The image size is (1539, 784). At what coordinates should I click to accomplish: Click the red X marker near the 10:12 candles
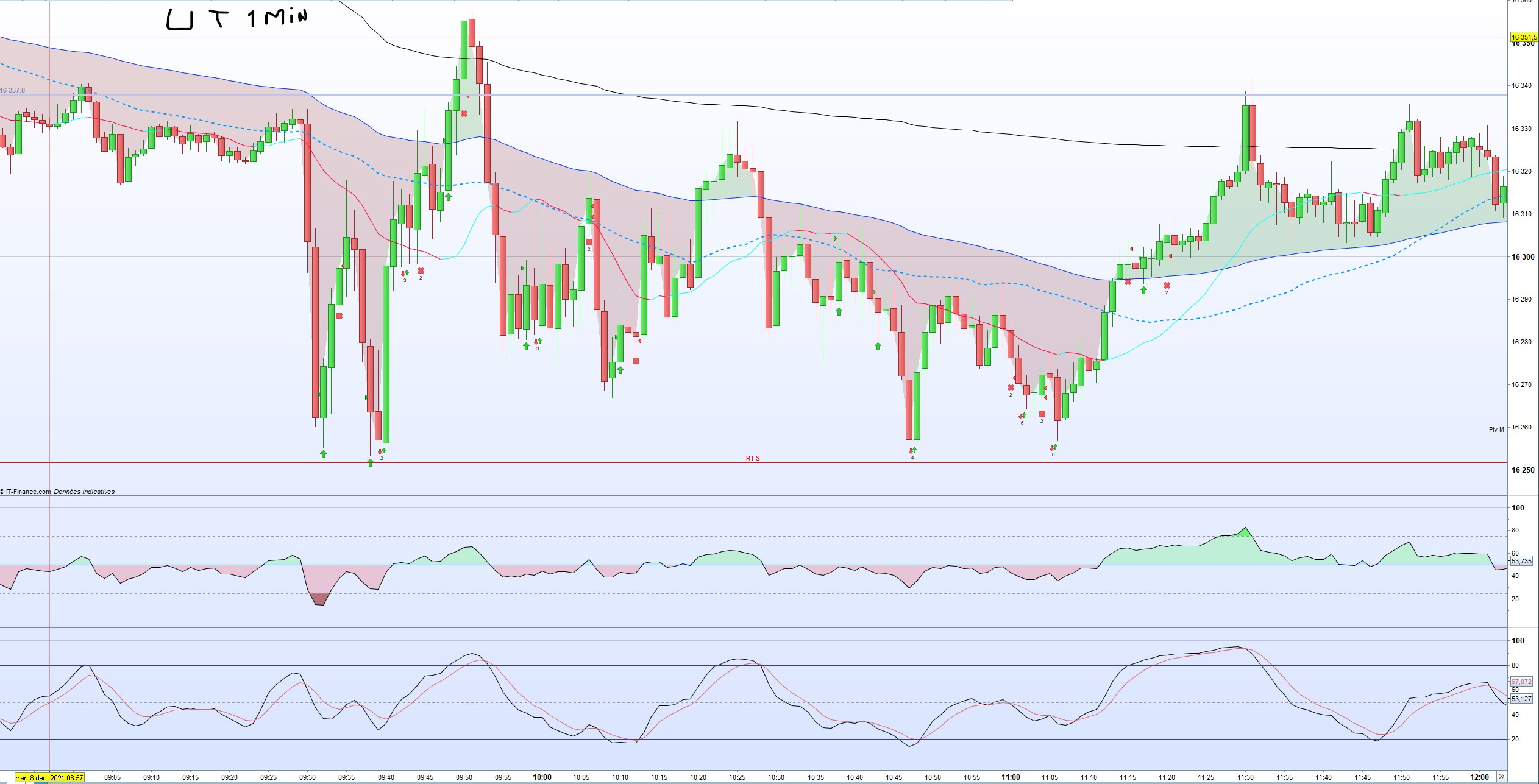coord(636,361)
